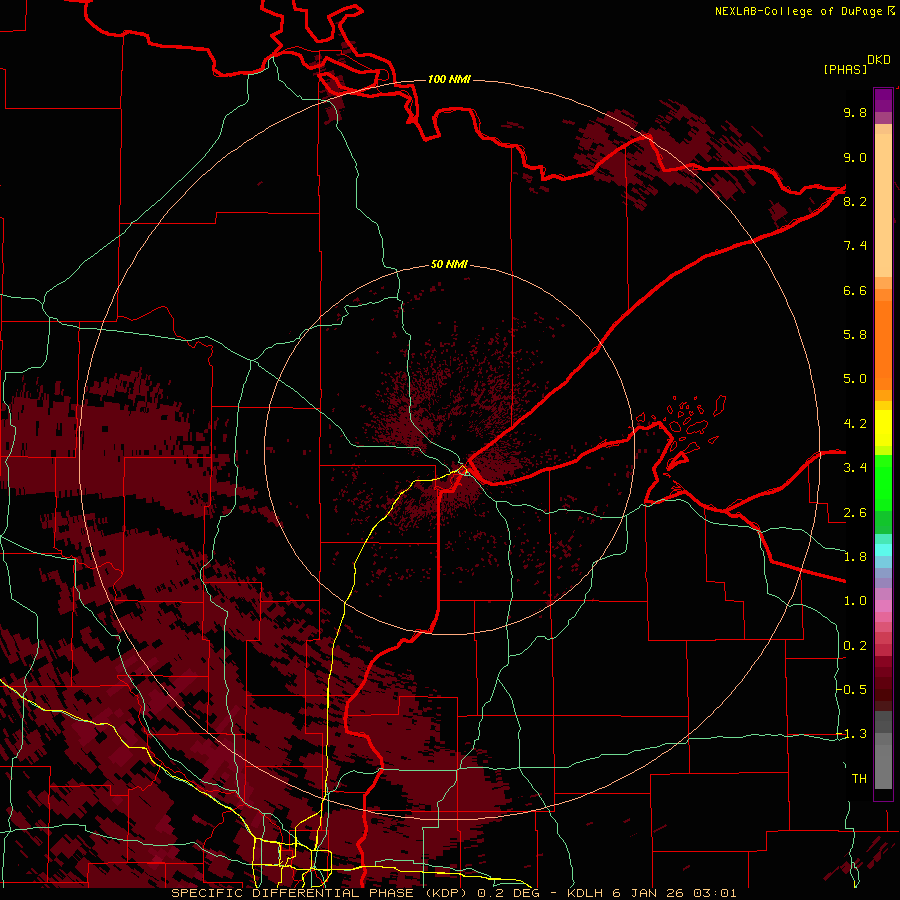Click the 7.4 value on the color scale
Viewport: 900px width, 900px height.
click(855, 246)
